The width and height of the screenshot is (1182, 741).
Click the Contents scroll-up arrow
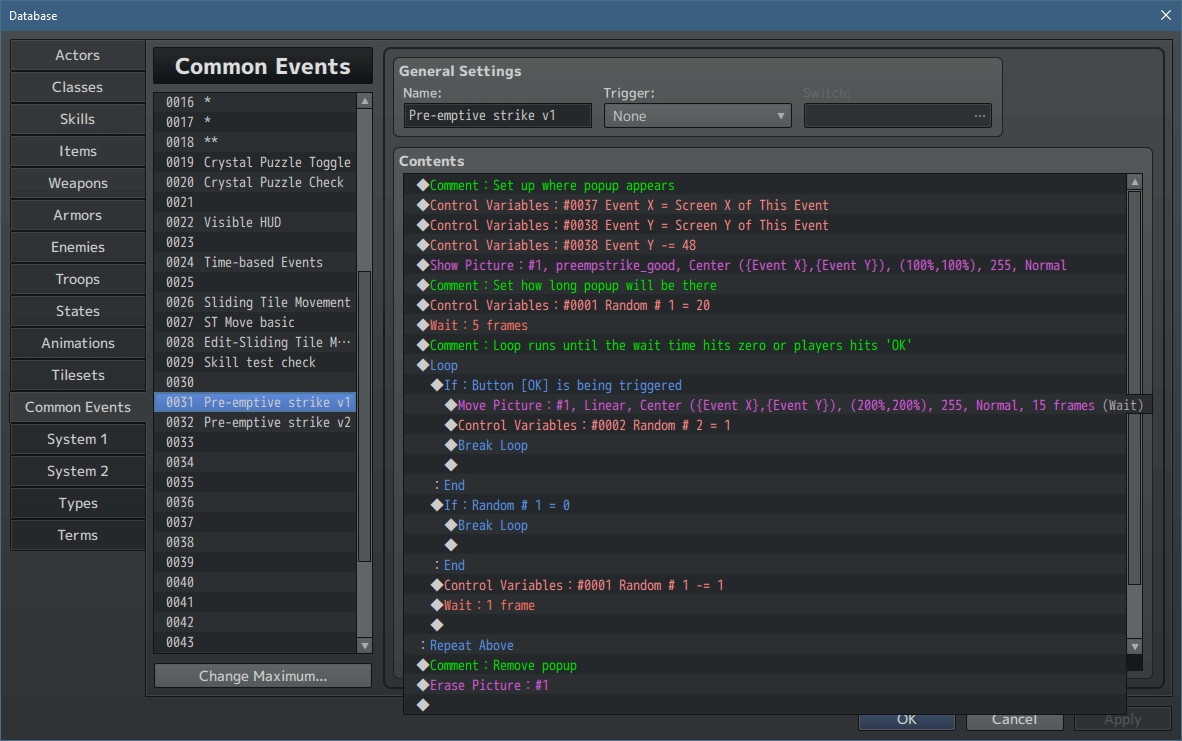click(1135, 182)
